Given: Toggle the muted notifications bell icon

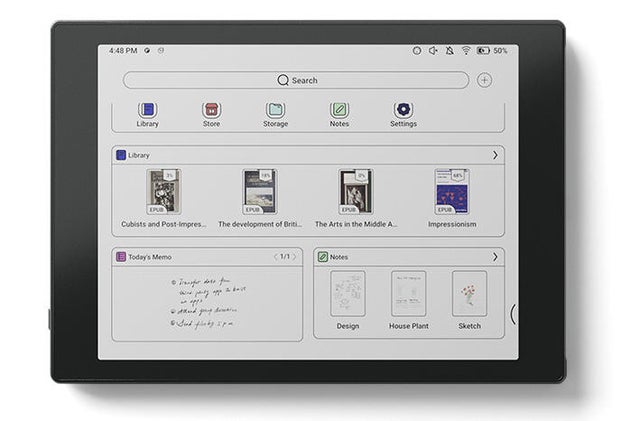Looking at the screenshot, I should point(449,50).
